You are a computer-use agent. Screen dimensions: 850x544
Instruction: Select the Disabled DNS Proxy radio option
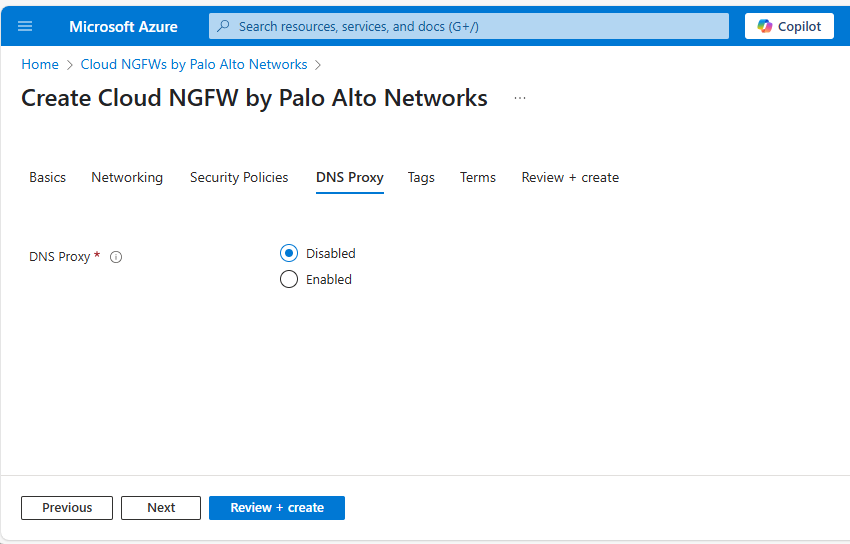tap(289, 253)
